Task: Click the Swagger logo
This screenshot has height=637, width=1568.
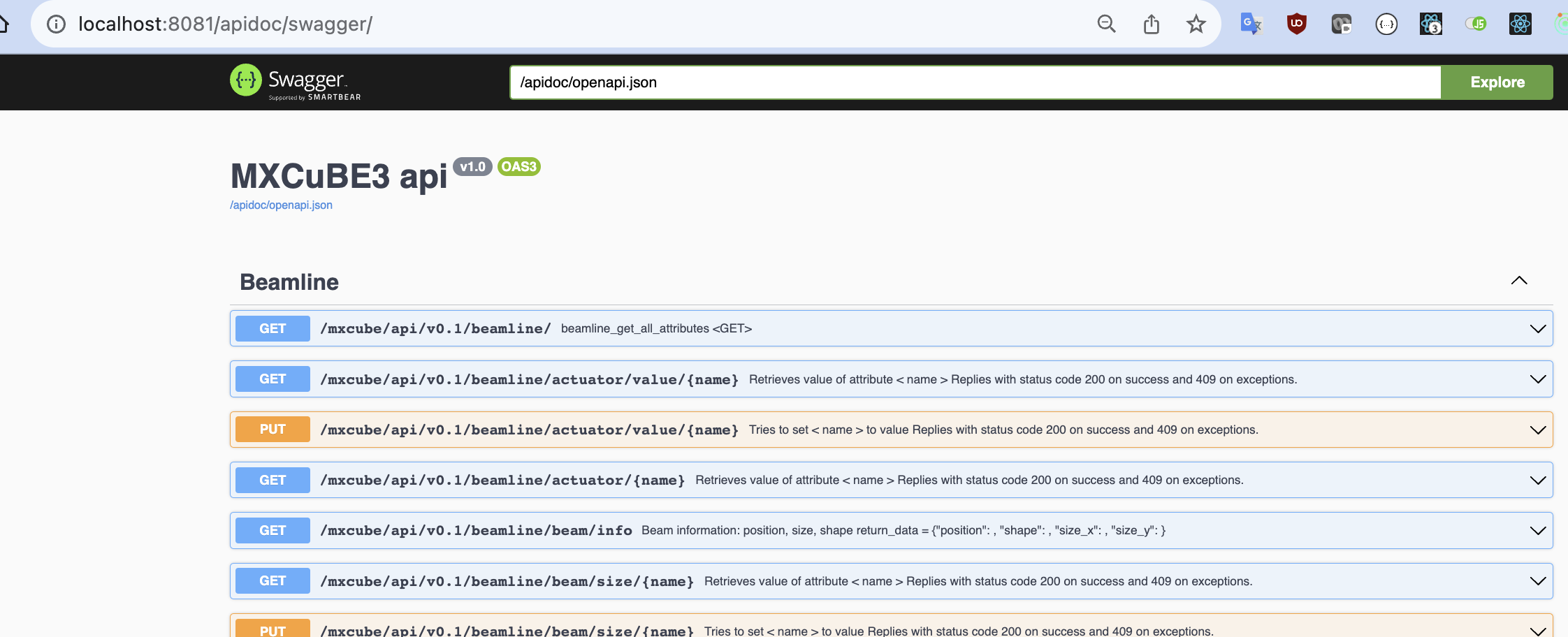Action: point(296,82)
